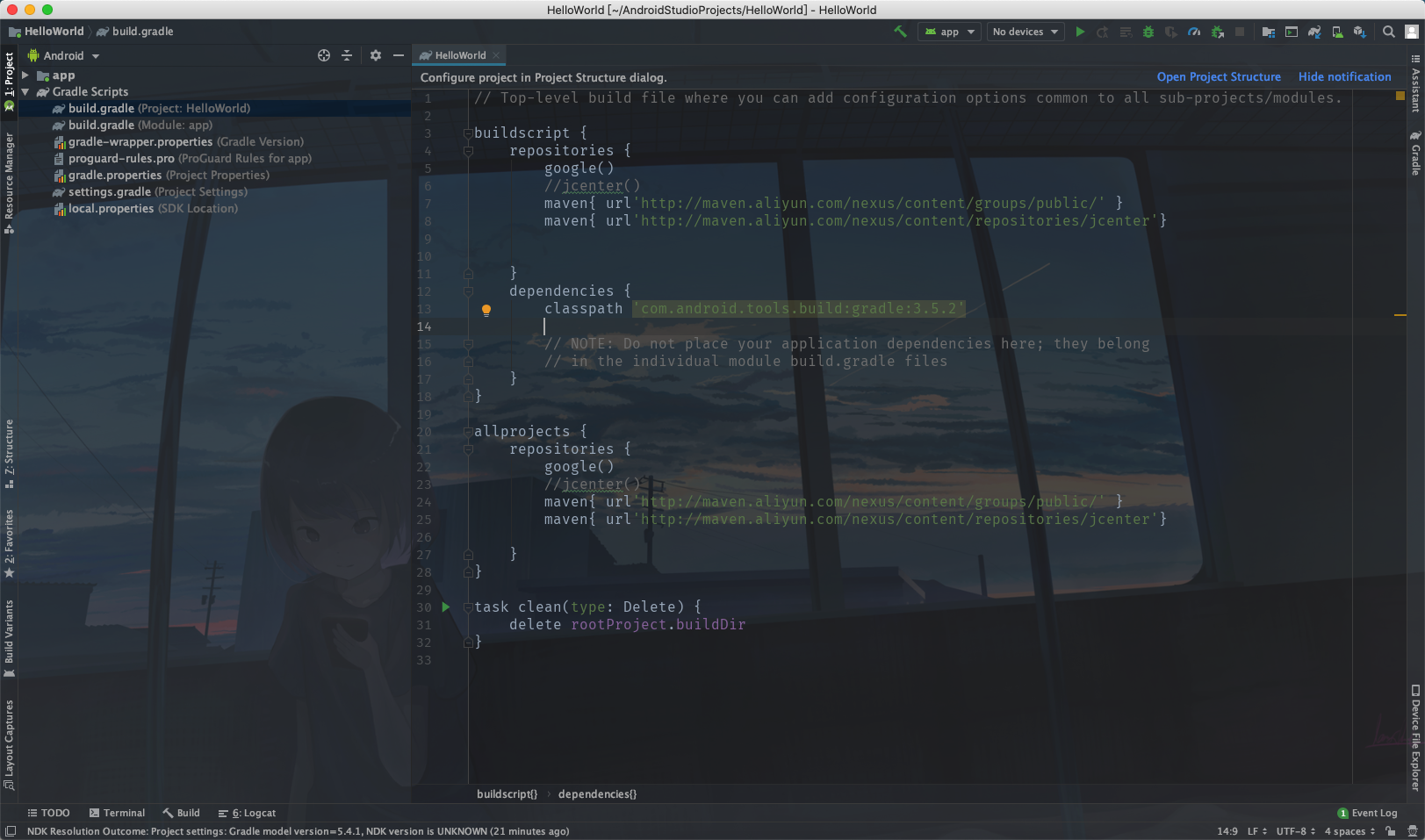Open the 6: Logcat tool window tab
Image resolution: width=1425 pixels, height=840 pixels.
pyautogui.click(x=247, y=813)
